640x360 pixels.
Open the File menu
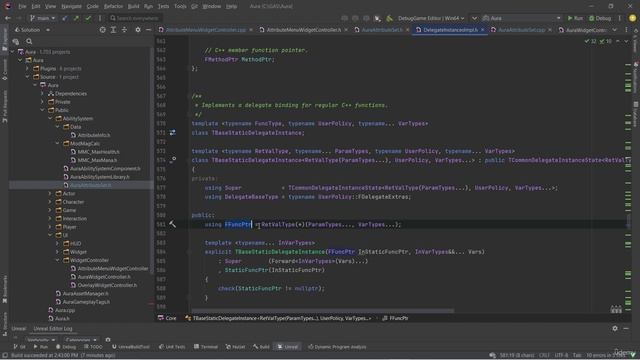[x=22, y=6]
